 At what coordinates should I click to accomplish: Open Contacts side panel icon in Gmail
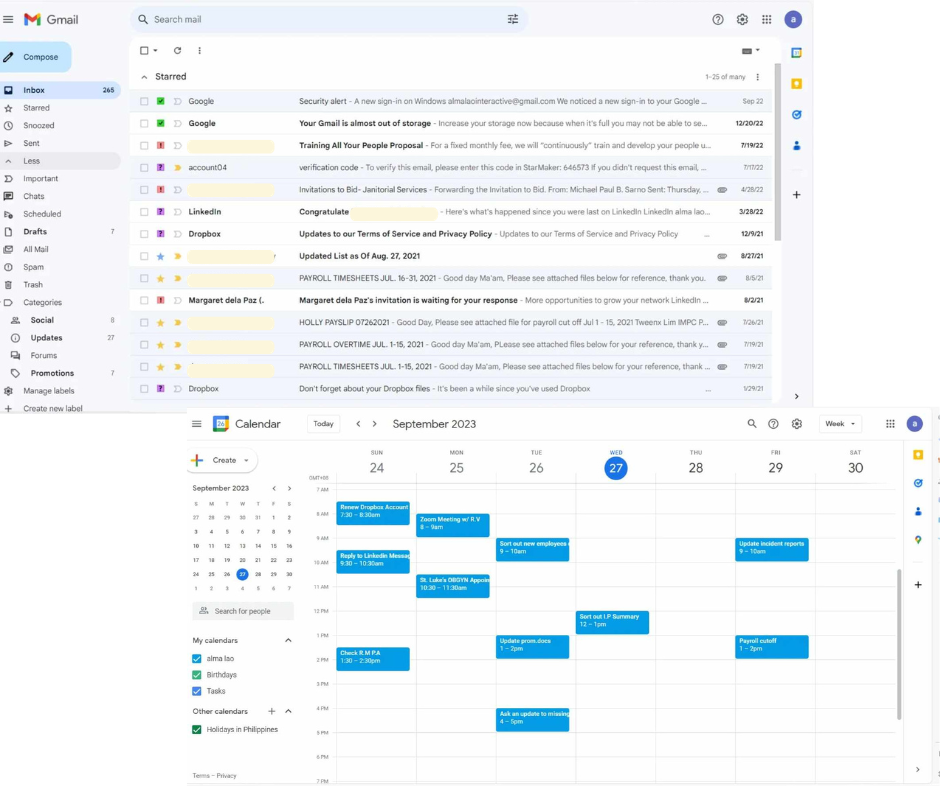click(796, 145)
